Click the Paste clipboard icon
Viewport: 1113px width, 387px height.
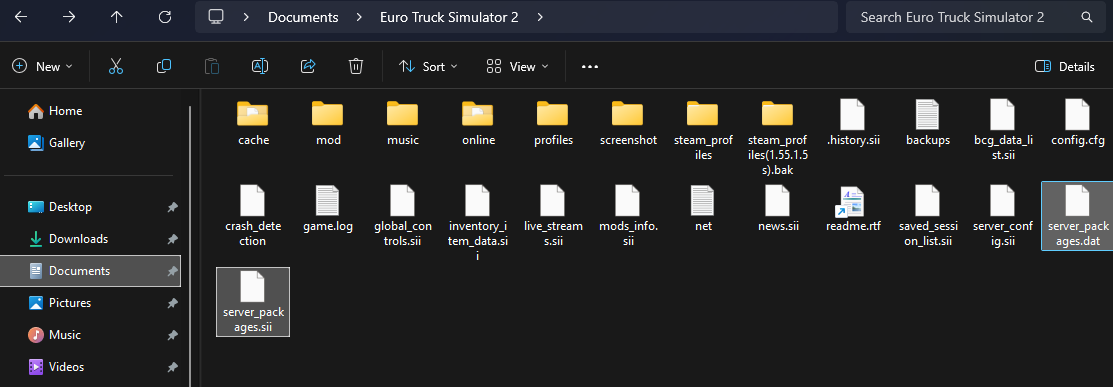tap(212, 66)
